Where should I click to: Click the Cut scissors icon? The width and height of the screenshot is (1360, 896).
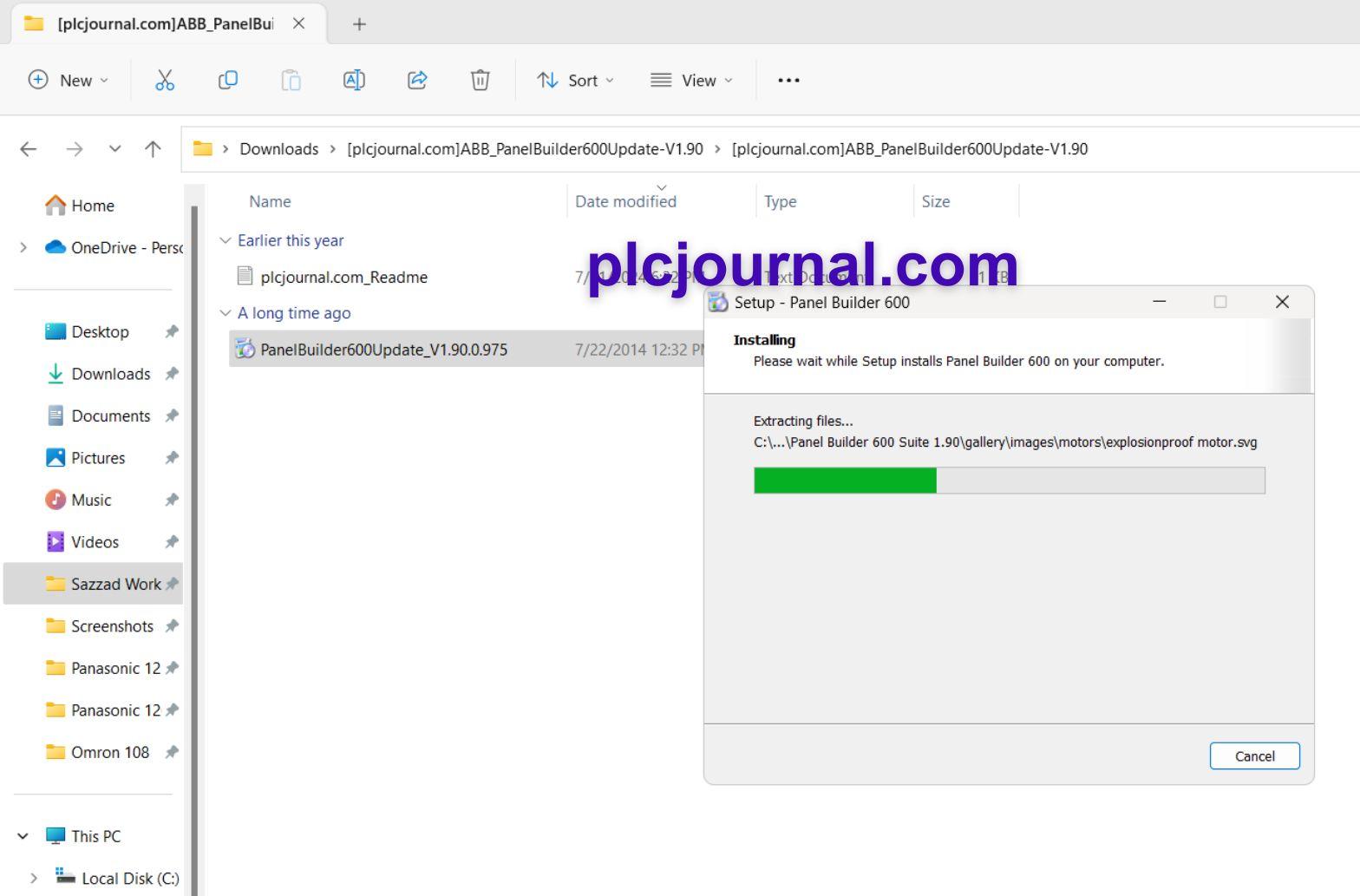pyautogui.click(x=165, y=80)
